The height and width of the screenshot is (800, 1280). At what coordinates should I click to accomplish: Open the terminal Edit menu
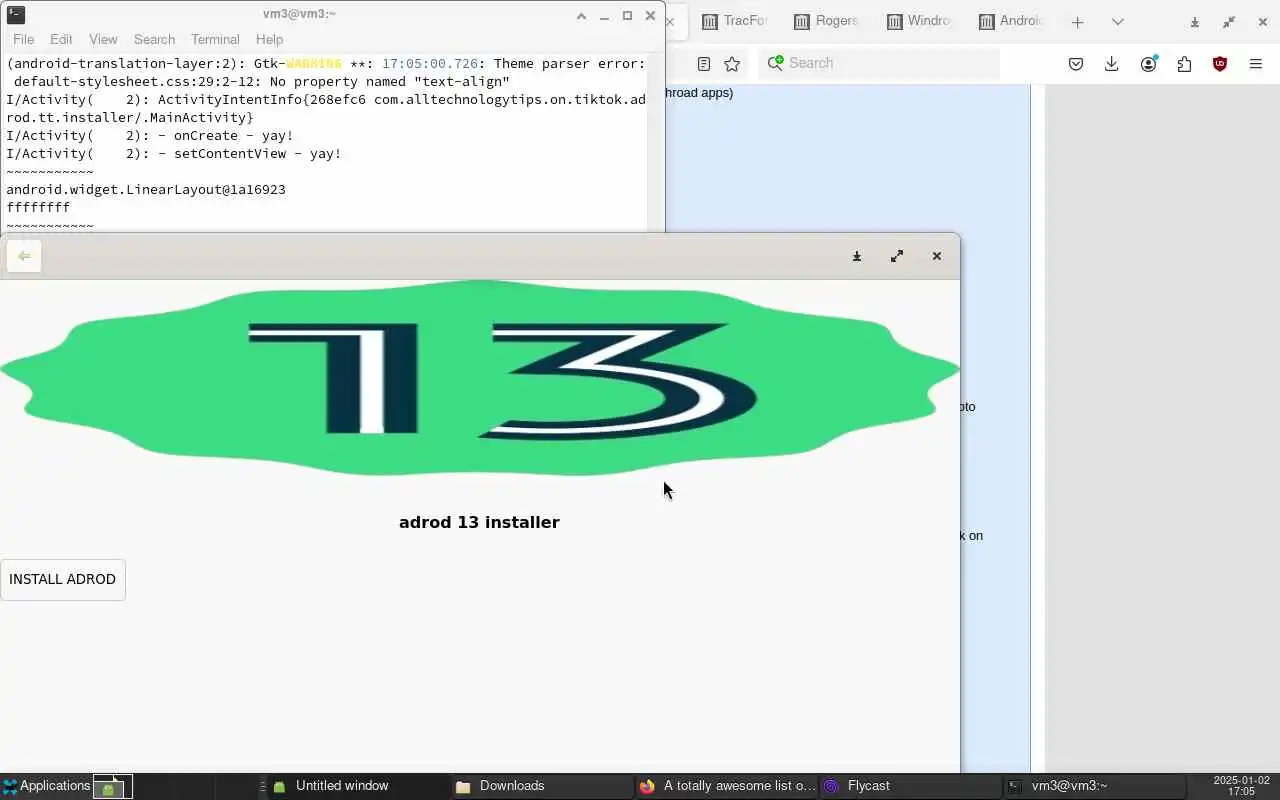tap(61, 39)
